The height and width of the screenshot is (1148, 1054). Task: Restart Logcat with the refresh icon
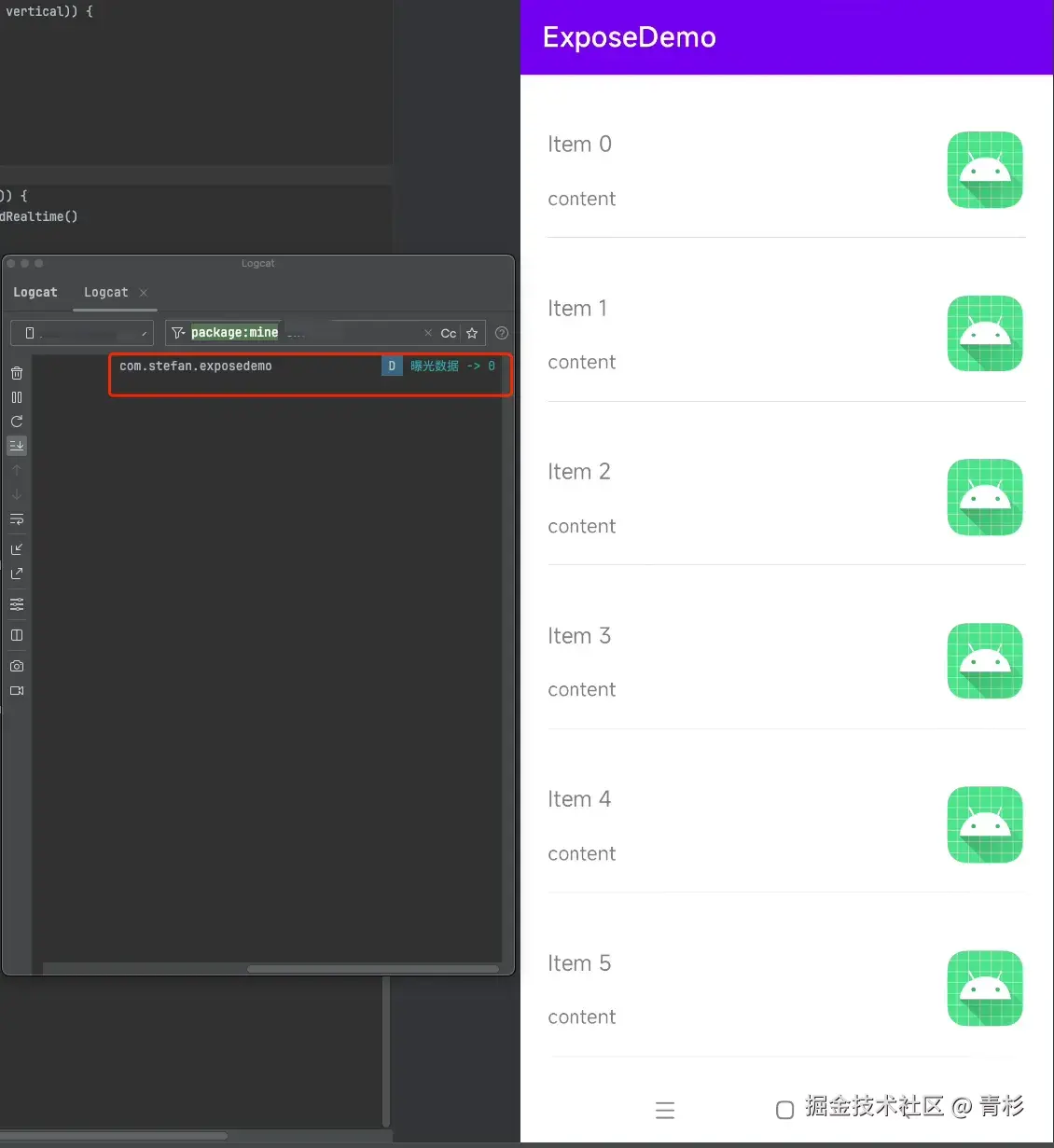pos(17,422)
